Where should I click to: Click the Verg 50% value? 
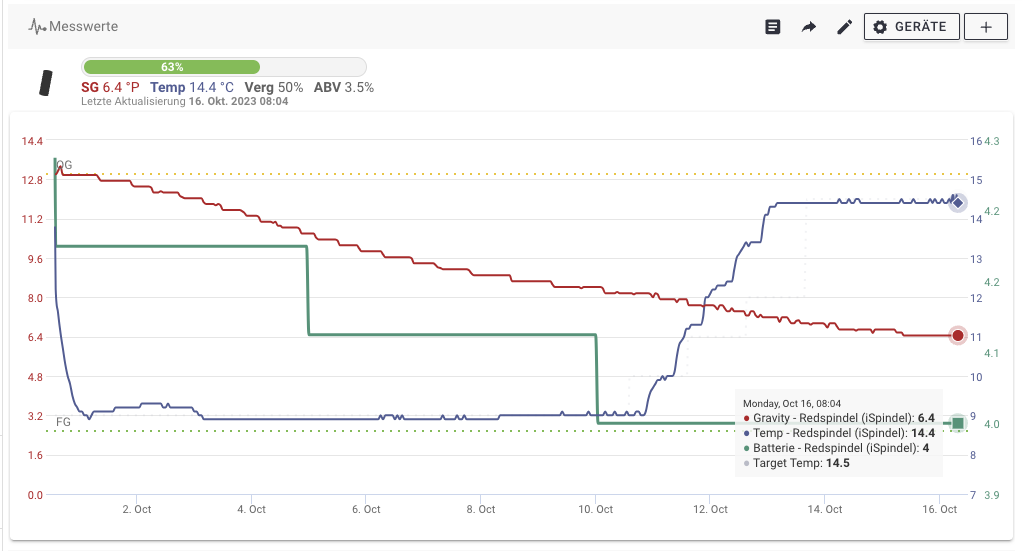tap(273, 88)
